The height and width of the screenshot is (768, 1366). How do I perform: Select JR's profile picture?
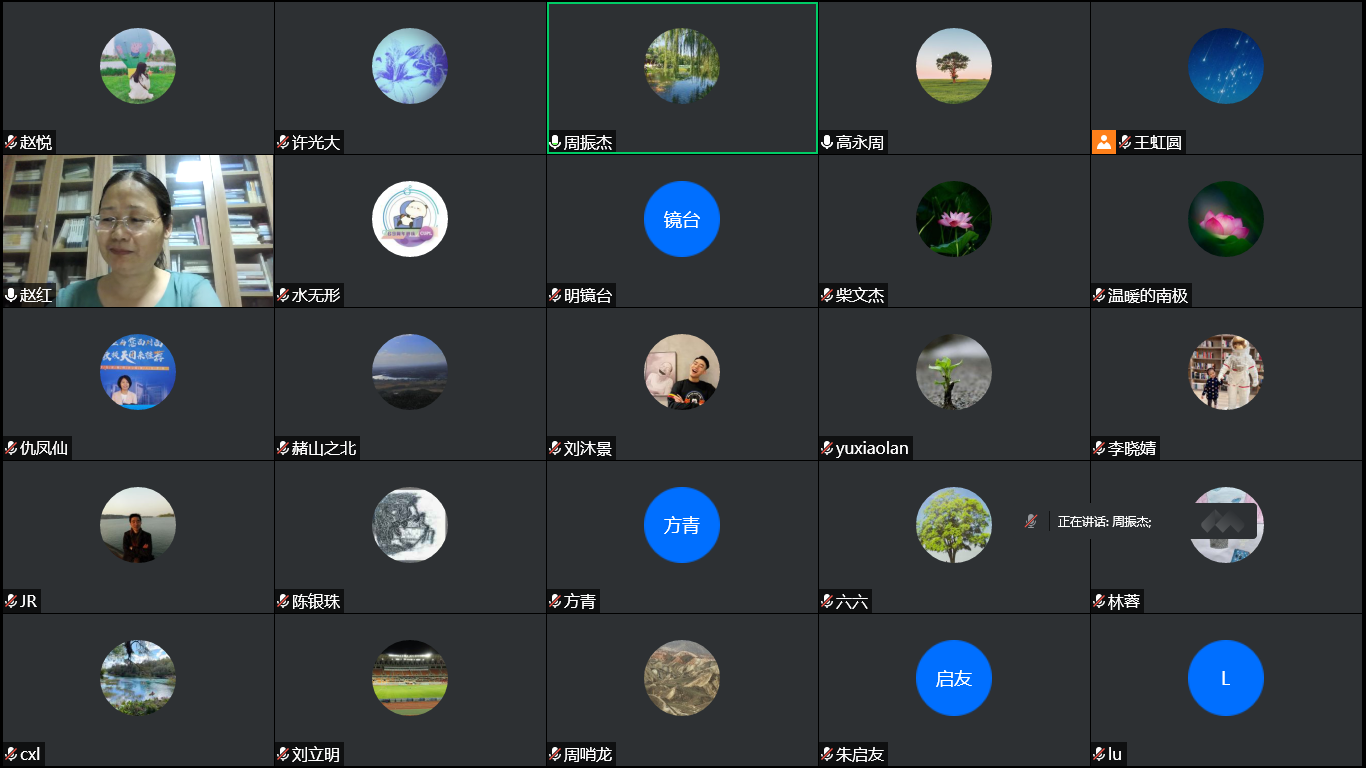138,525
